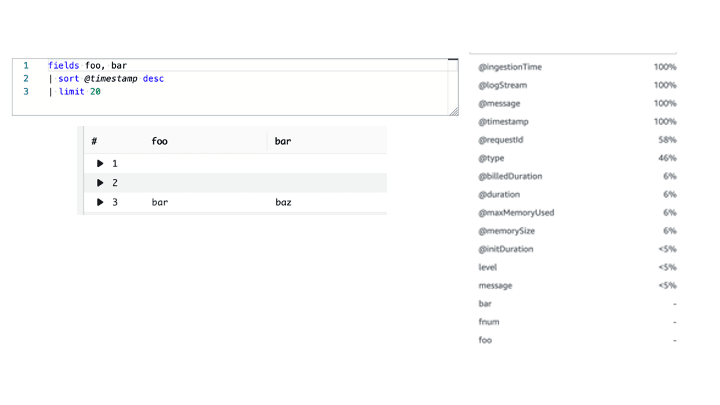720x405 pixels.
Task: Select the foo field in fields list
Action: click(x=485, y=340)
